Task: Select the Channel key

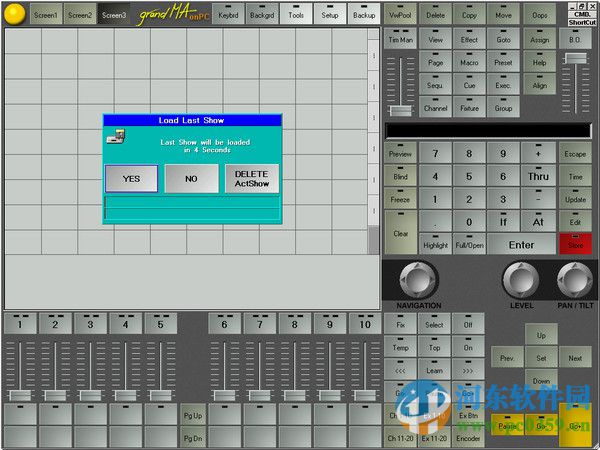Action: [435, 107]
